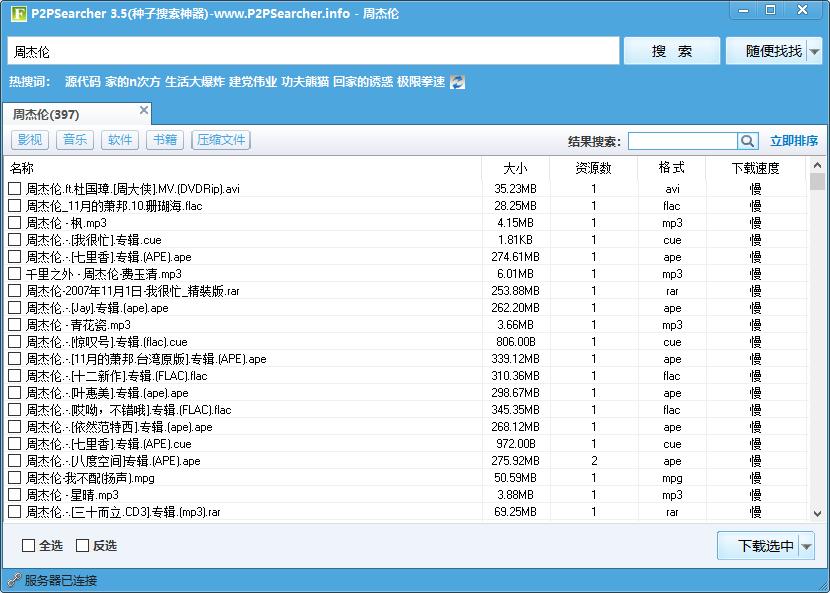Search hot word 极限拳速
This screenshot has height=593, width=830.
tap(421, 82)
